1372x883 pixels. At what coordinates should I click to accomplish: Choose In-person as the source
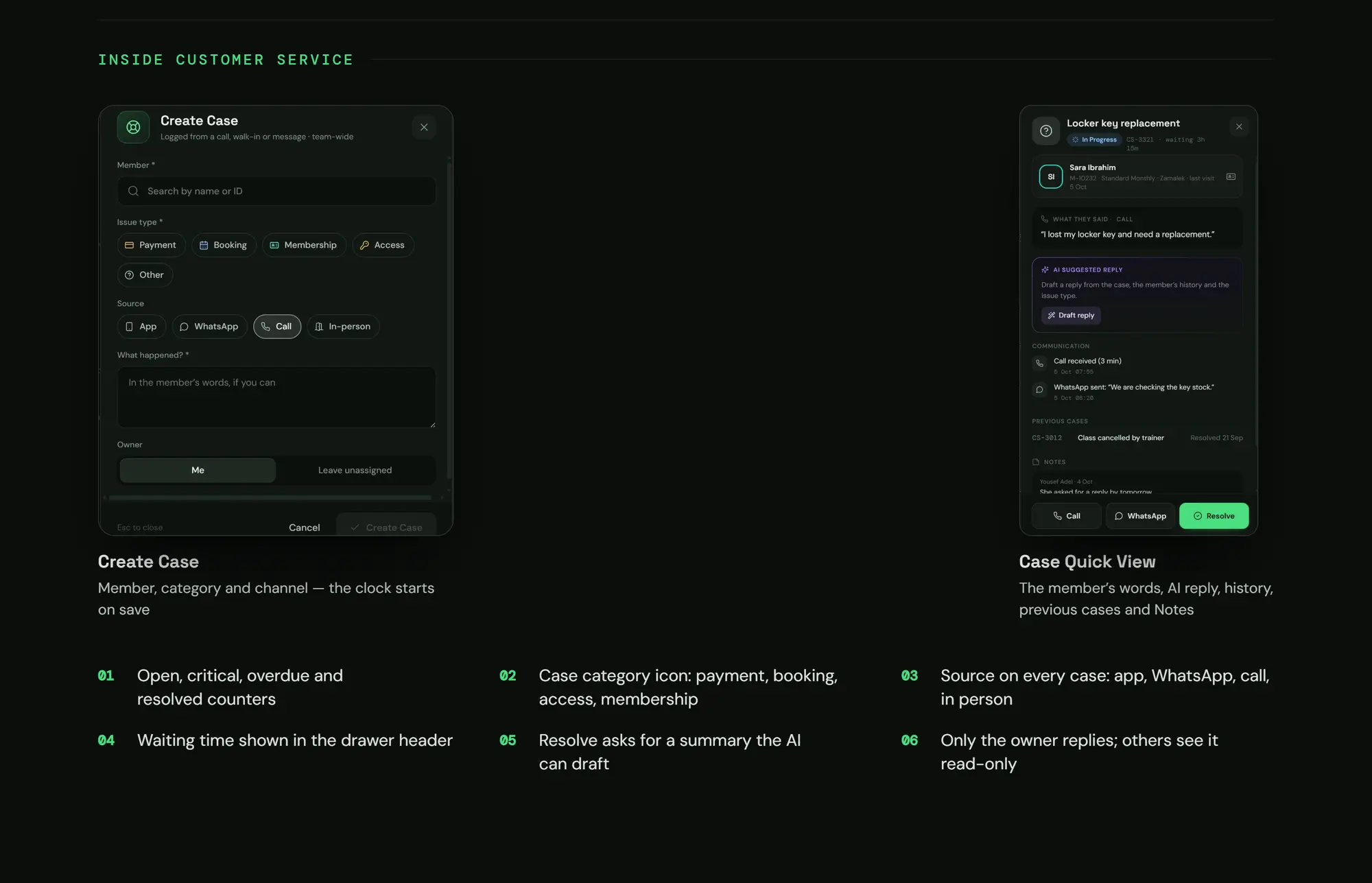click(x=343, y=327)
